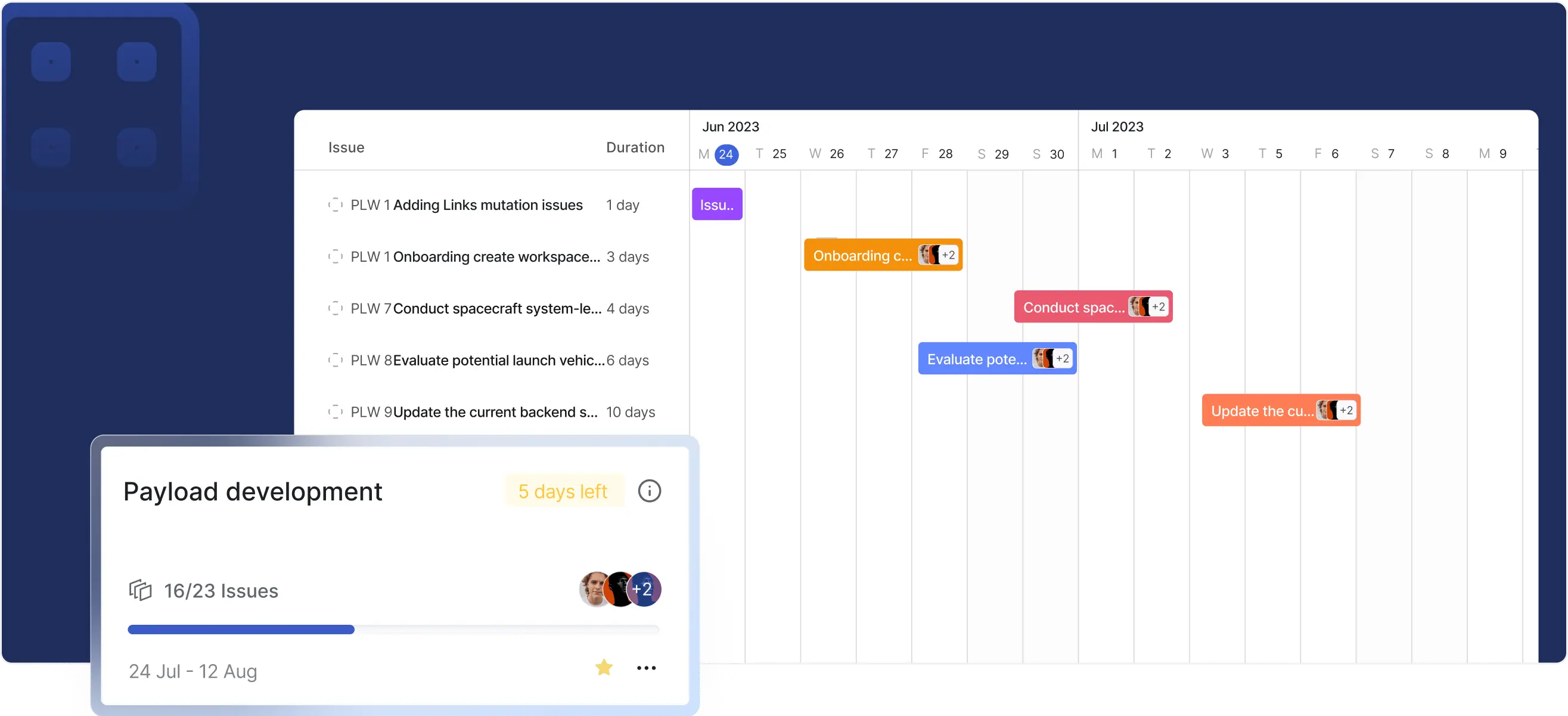Click highlighted date 24 in timeline header
The height and width of the screenshot is (716, 1568).
tap(725, 154)
